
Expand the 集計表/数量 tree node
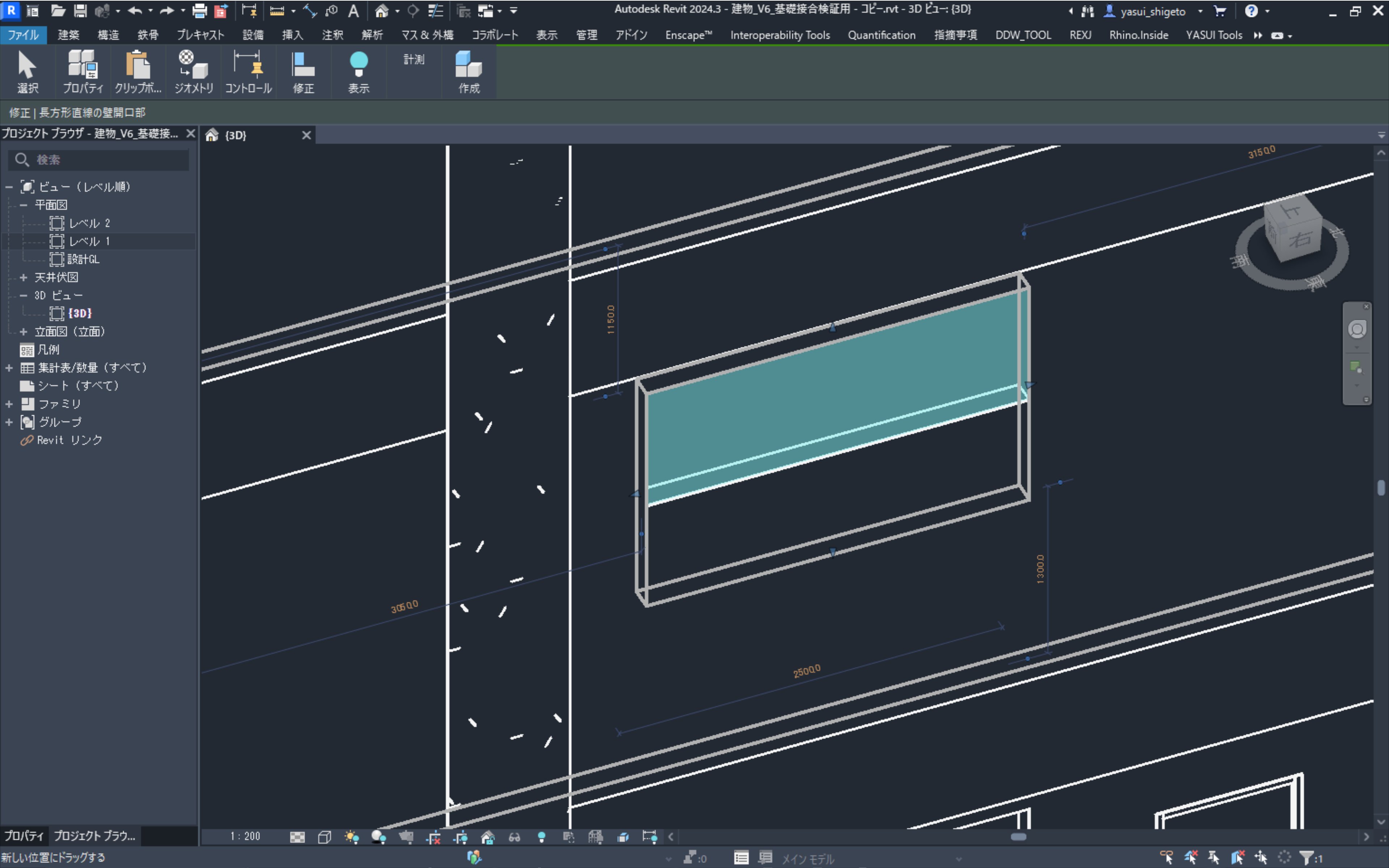tap(9, 368)
